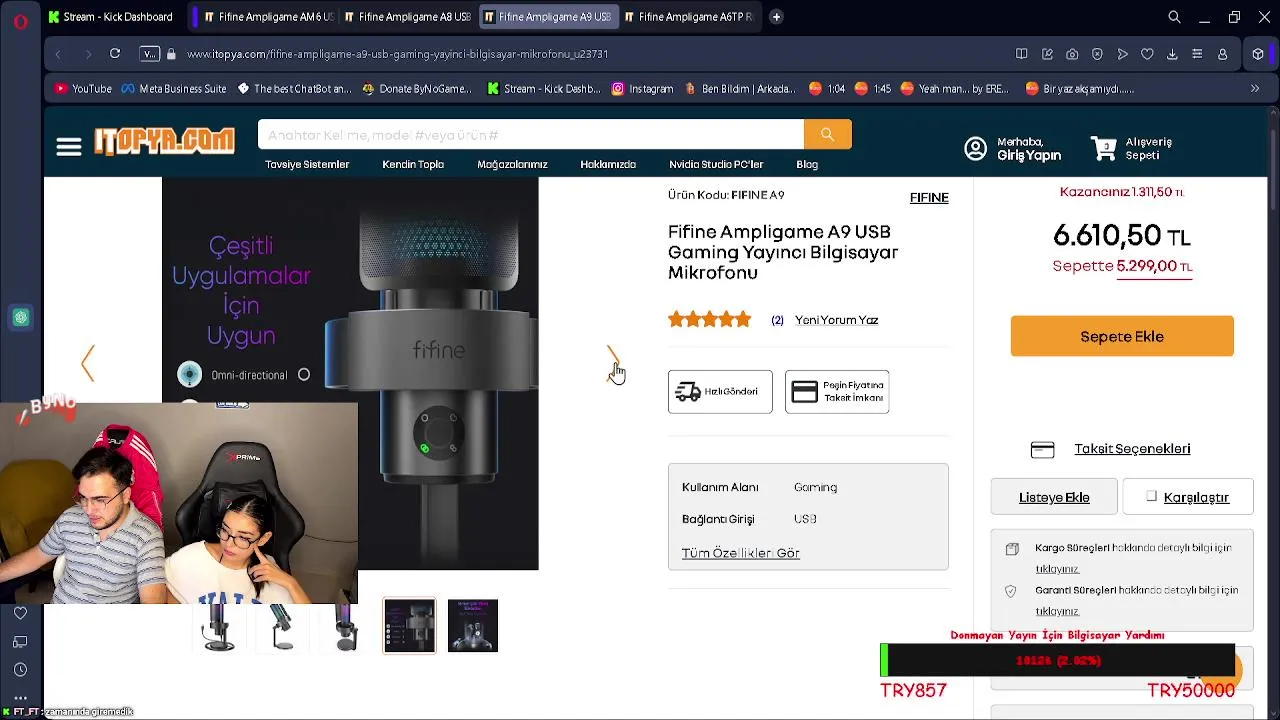The image size is (1280, 720).
Task: Click the keyword search input field
Action: [x=530, y=135]
